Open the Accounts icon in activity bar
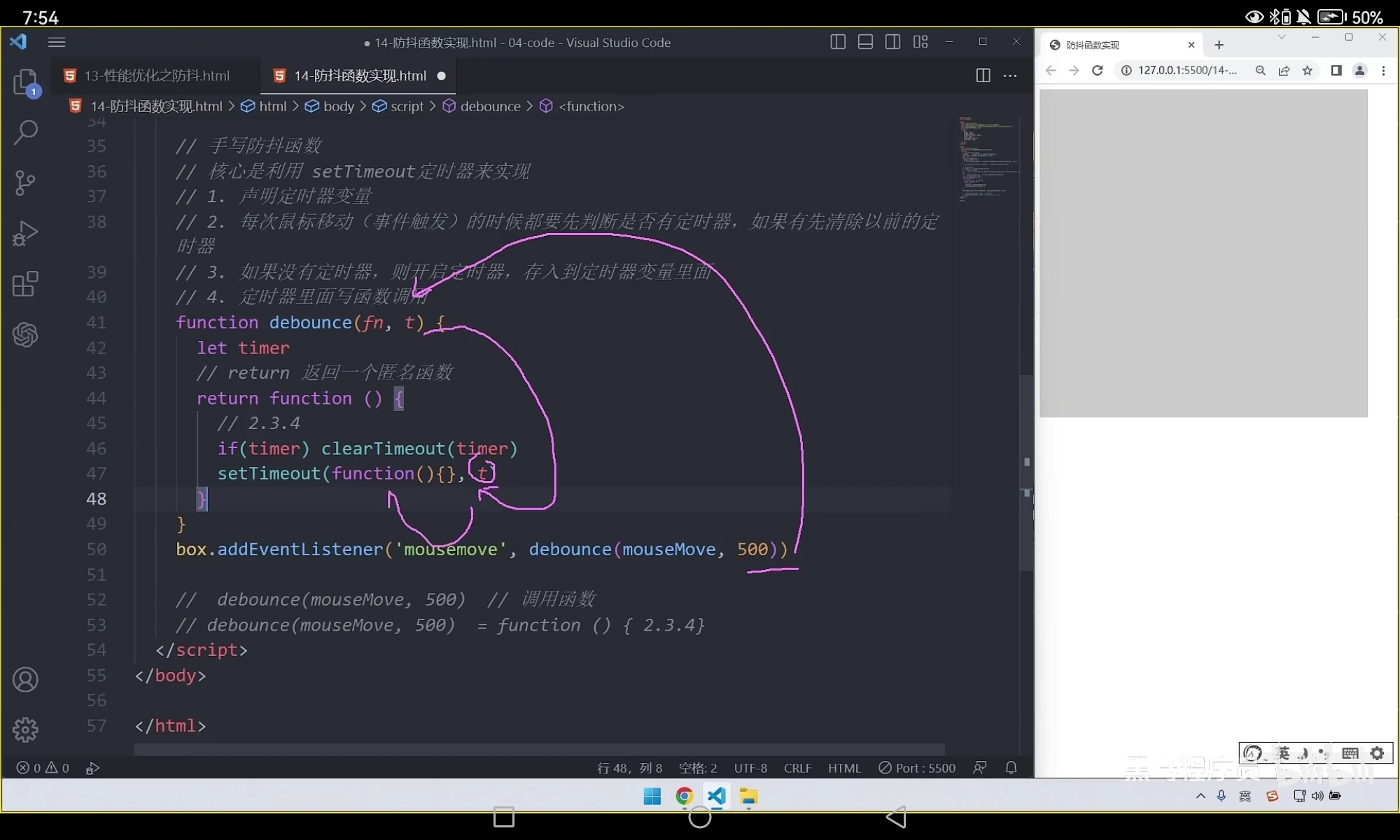Viewport: 1400px width, 840px height. pyautogui.click(x=25, y=680)
